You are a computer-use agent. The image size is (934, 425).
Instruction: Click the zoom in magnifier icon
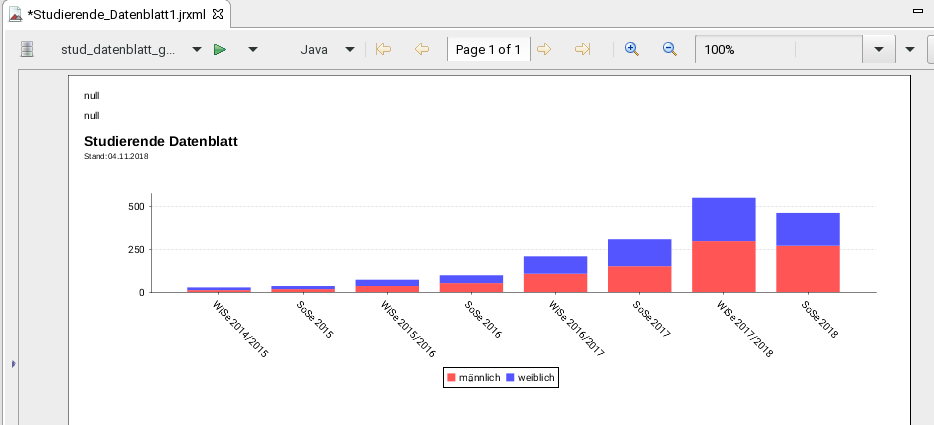pyautogui.click(x=632, y=49)
